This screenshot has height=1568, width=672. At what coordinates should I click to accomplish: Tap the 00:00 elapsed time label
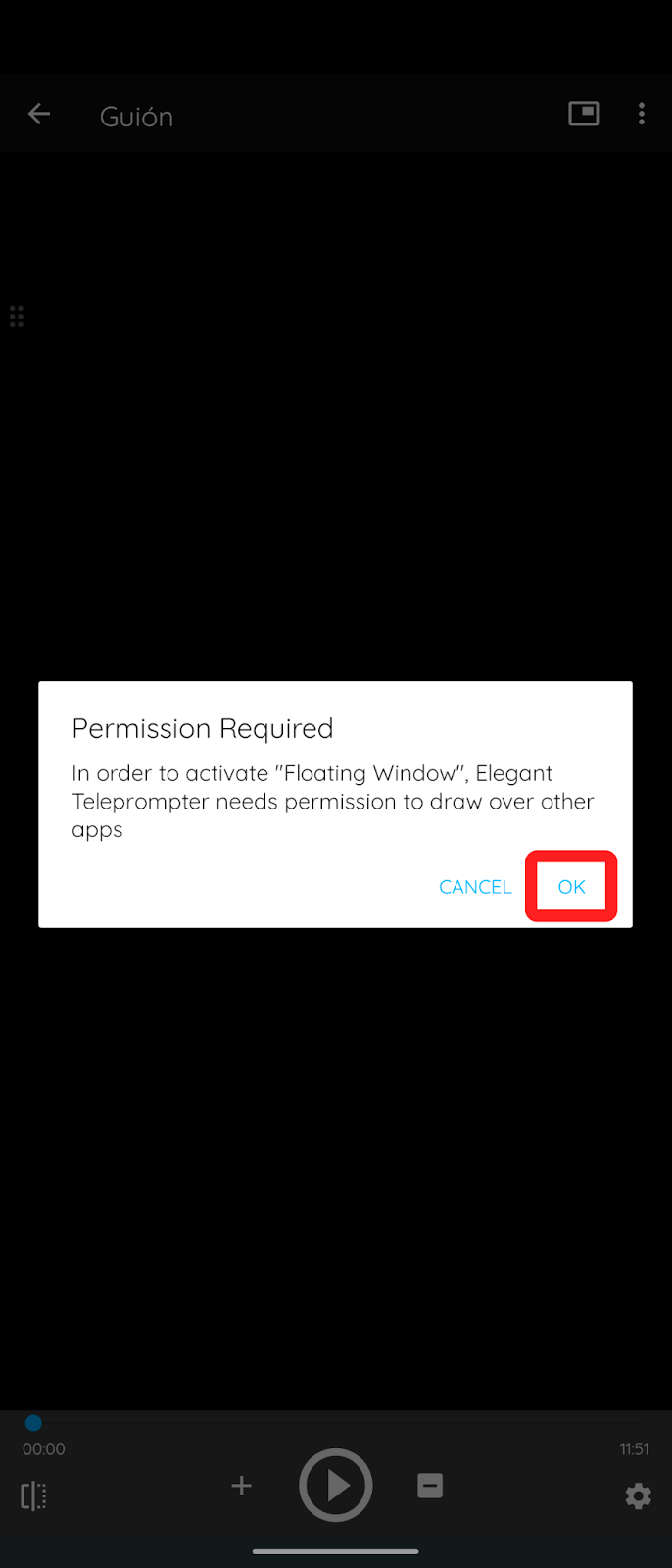pos(44,1449)
